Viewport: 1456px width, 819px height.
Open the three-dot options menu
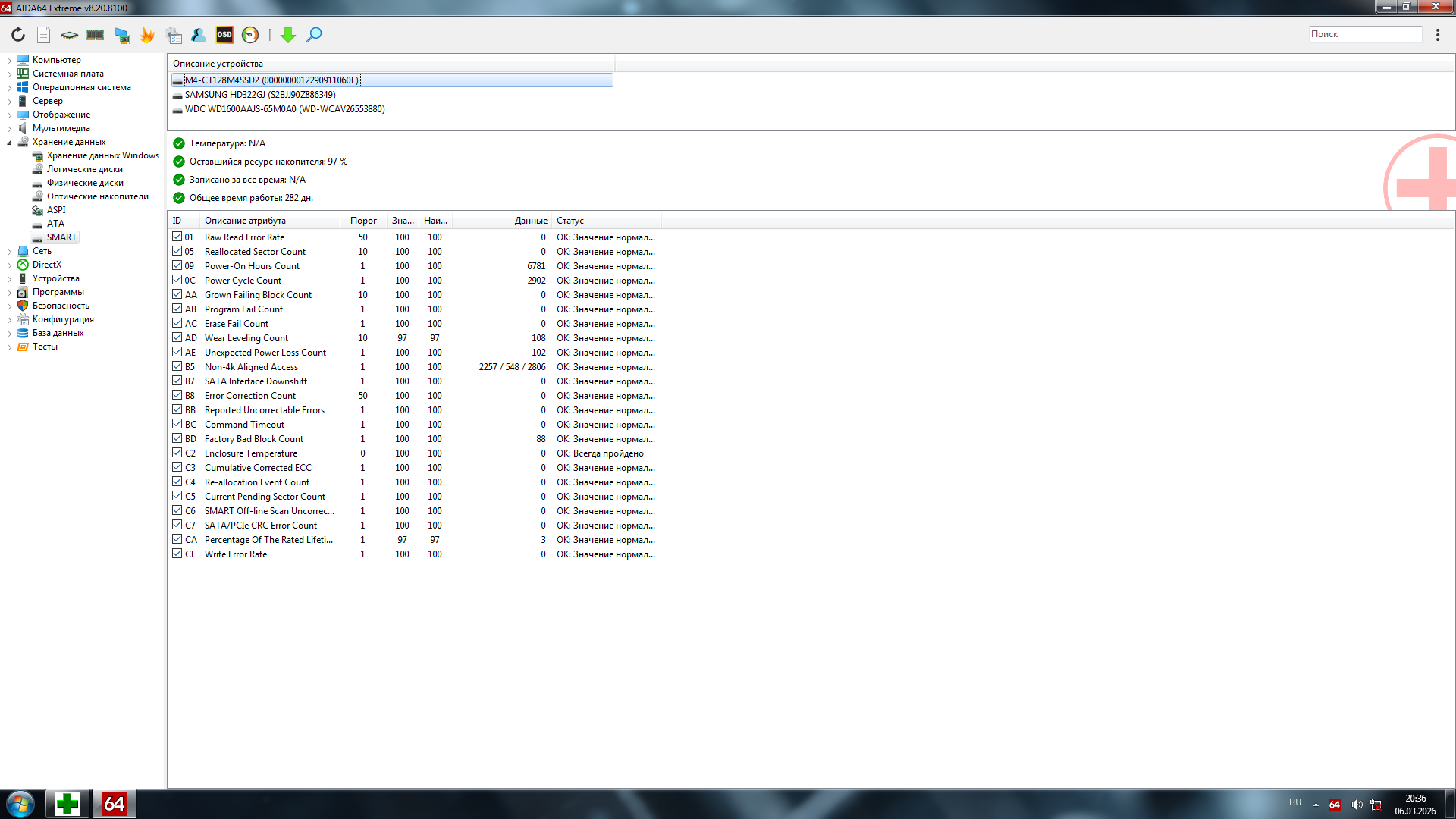(x=1437, y=35)
